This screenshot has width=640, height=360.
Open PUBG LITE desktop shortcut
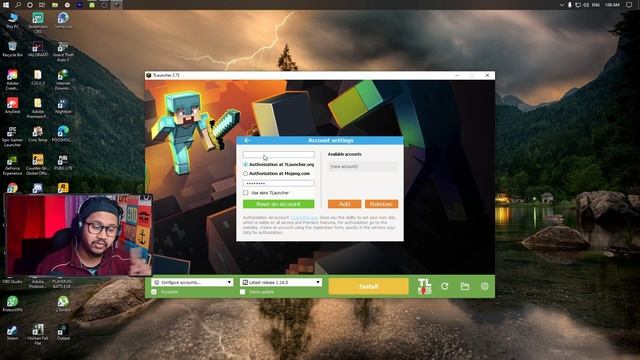[63, 162]
